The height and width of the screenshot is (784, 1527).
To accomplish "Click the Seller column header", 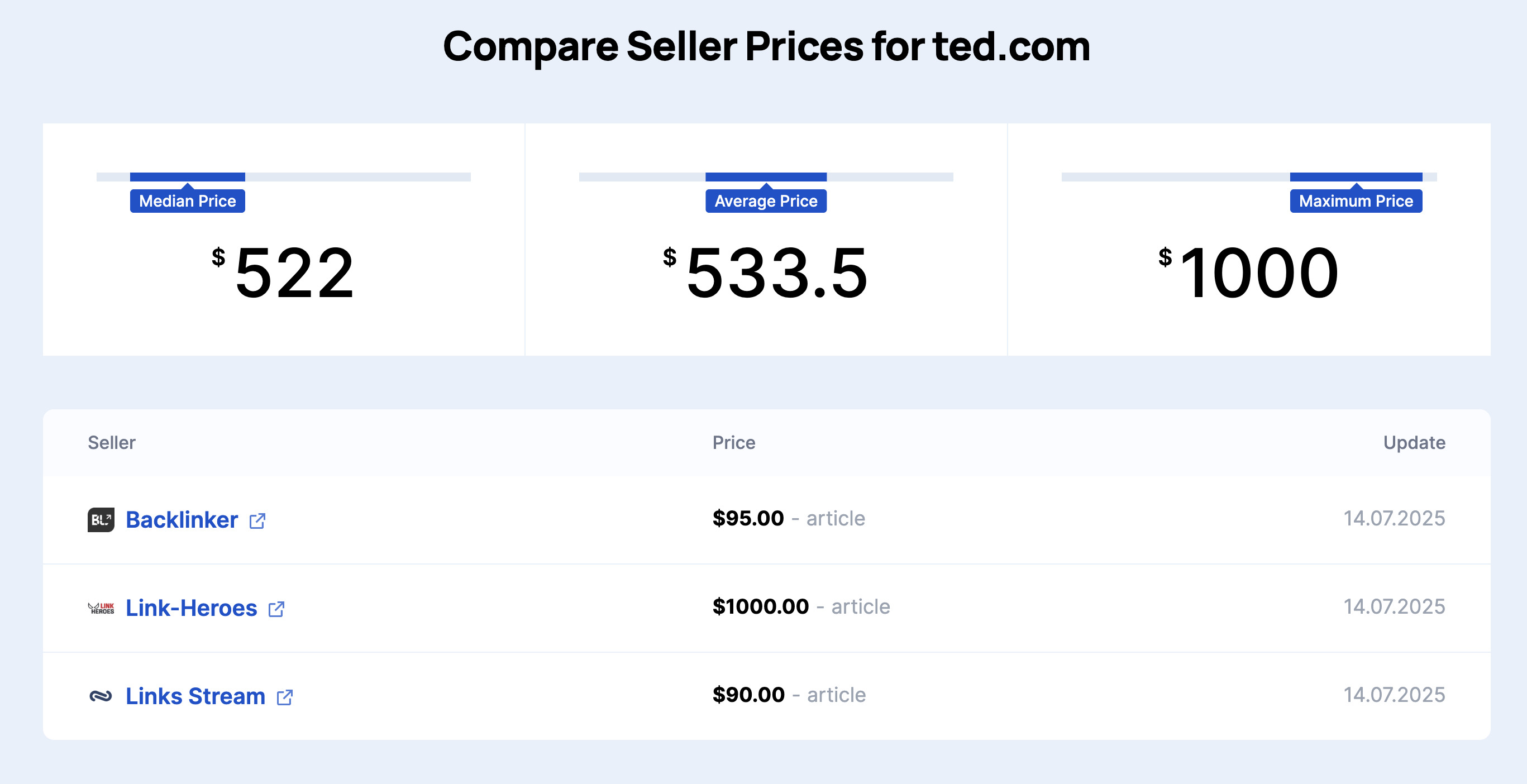I will point(112,443).
